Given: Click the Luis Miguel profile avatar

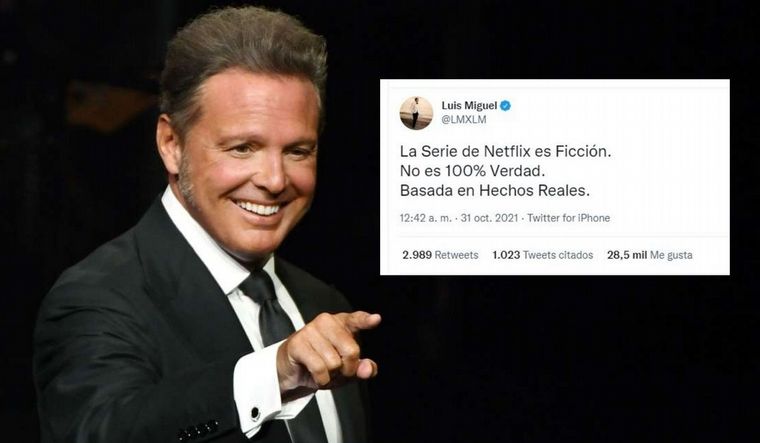Looking at the screenshot, I should pyautogui.click(x=416, y=113).
